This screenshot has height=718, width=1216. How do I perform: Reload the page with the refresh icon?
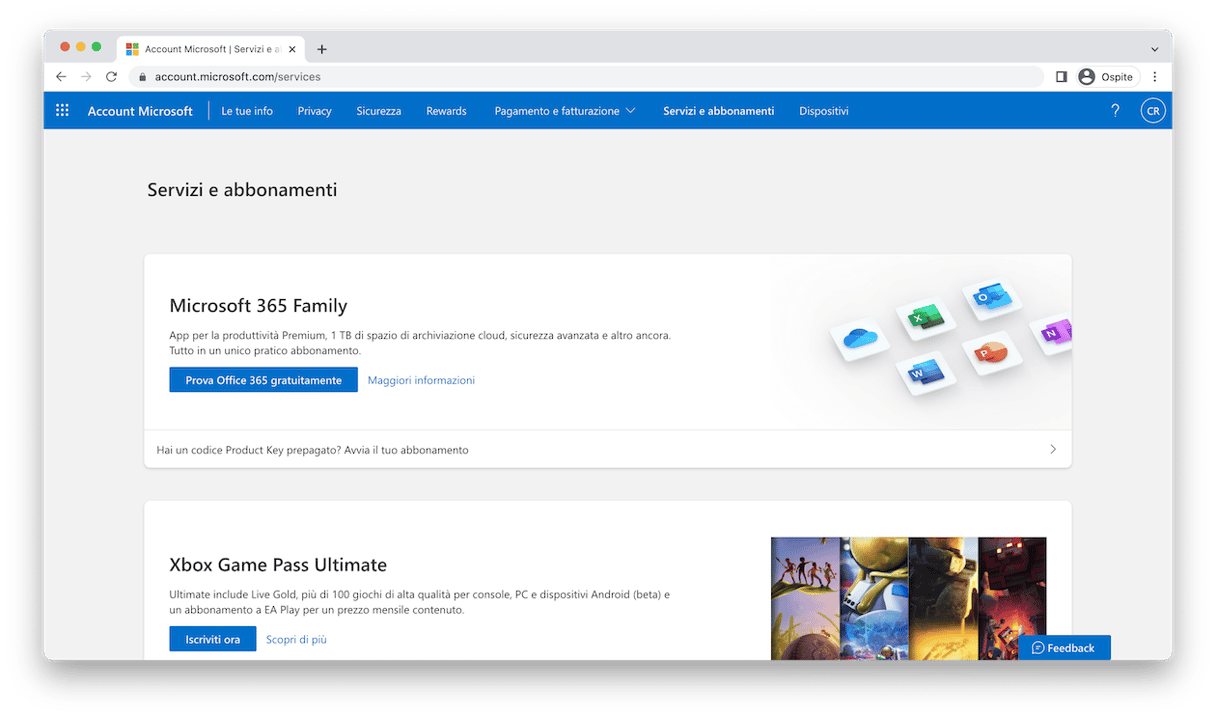tap(111, 77)
